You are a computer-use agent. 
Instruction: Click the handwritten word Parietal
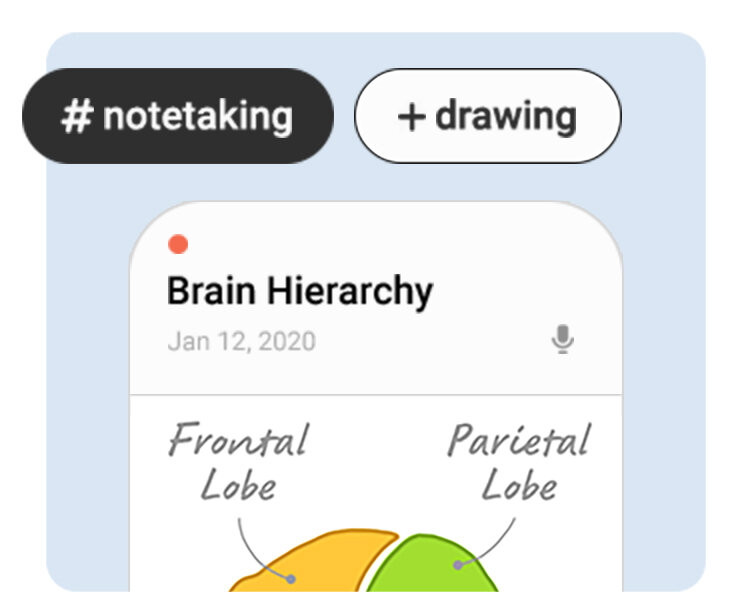(x=517, y=441)
